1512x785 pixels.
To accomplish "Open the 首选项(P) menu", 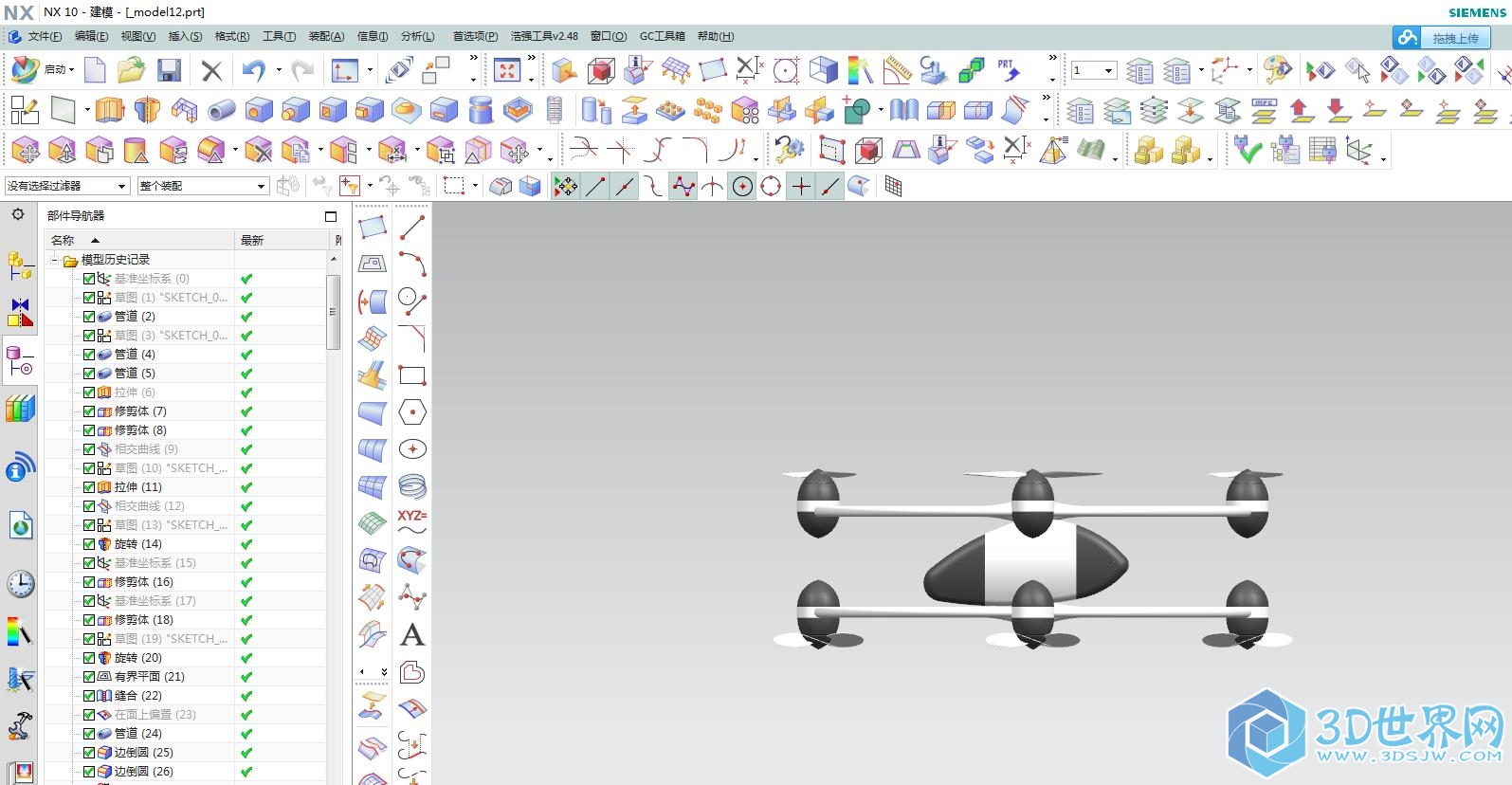I will click(x=475, y=36).
